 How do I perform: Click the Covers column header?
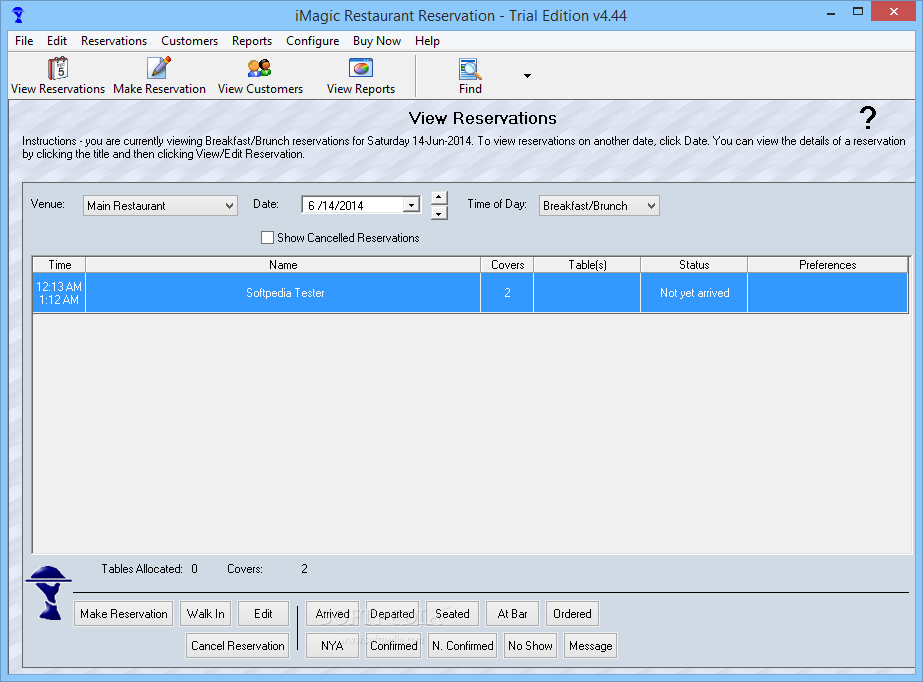click(507, 265)
